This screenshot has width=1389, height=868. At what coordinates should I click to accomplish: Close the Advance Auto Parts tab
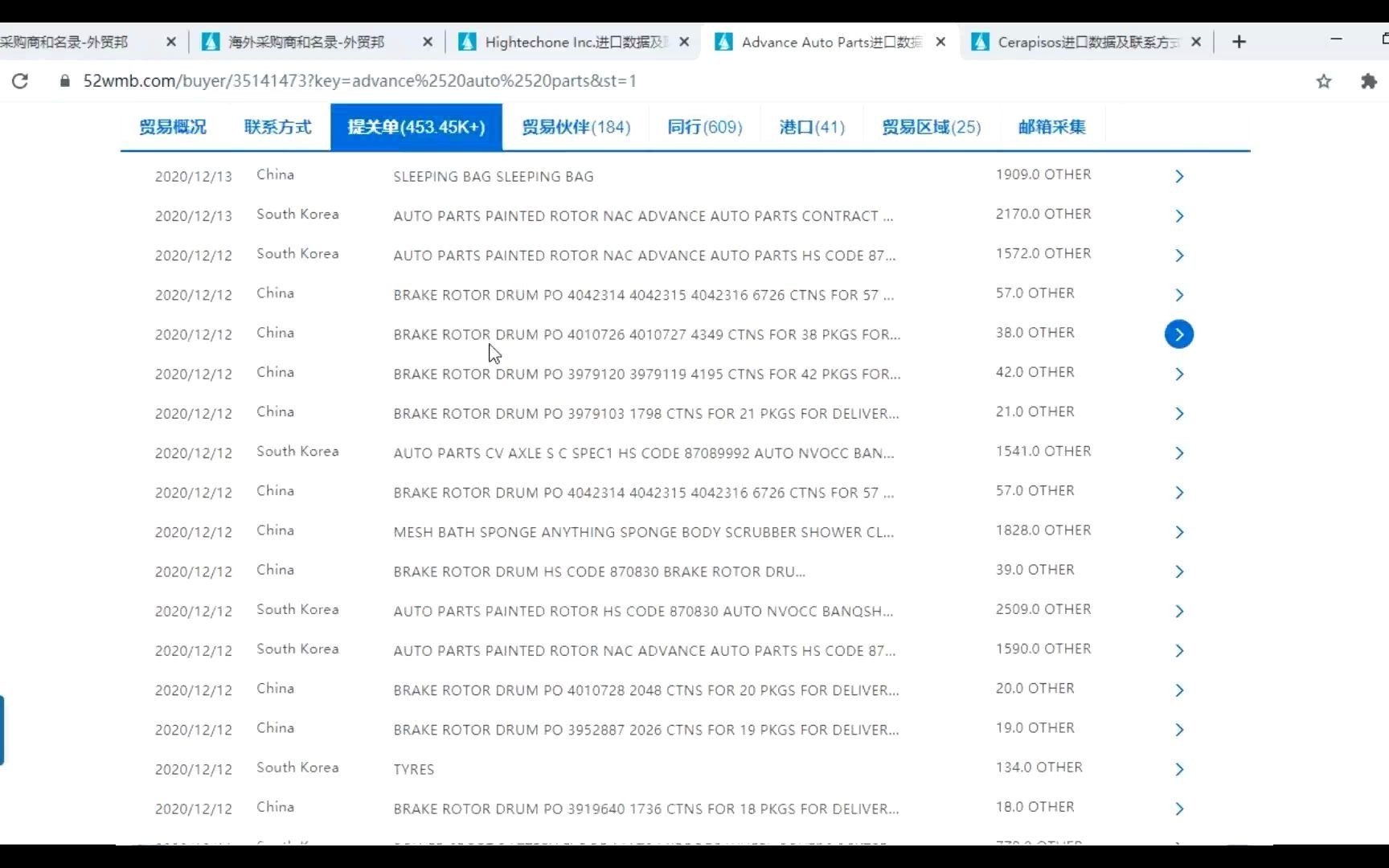(x=940, y=42)
